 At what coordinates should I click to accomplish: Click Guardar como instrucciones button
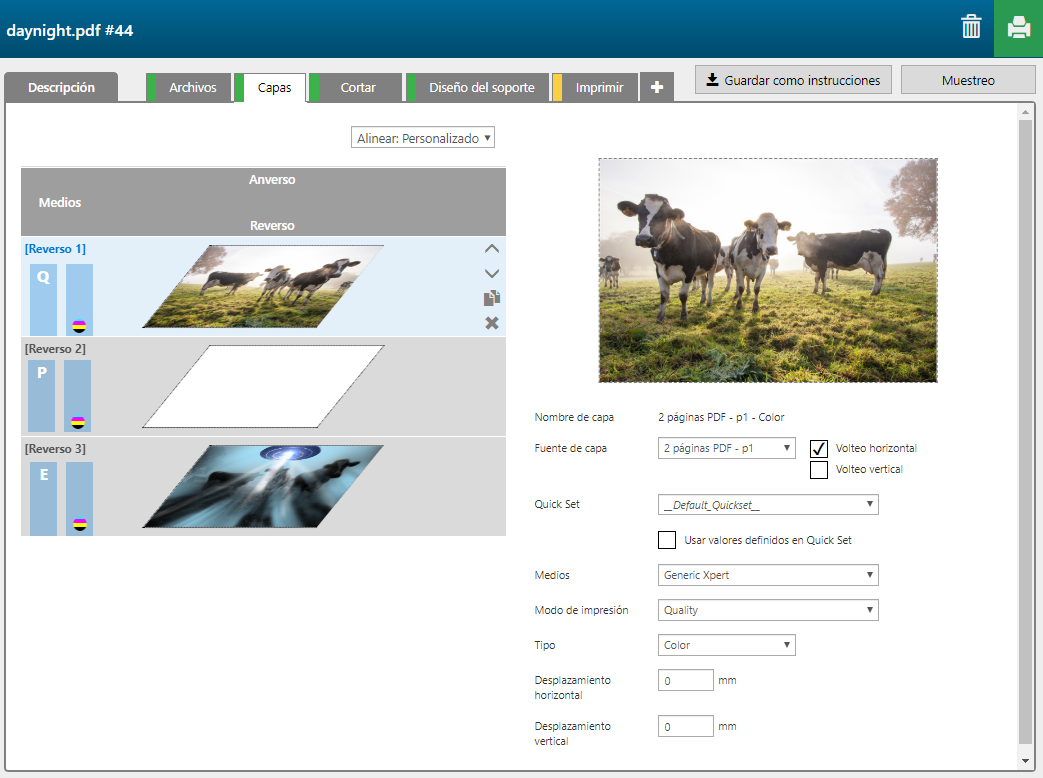point(793,80)
